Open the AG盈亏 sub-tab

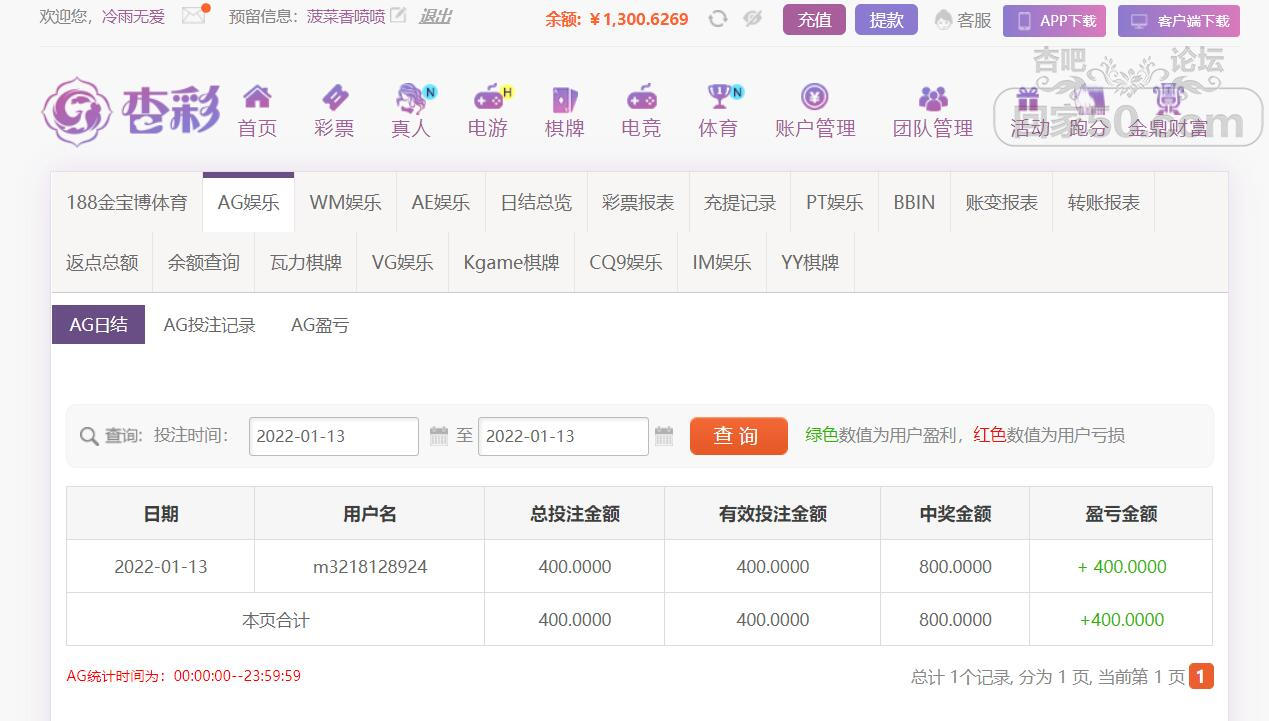point(320,325)
